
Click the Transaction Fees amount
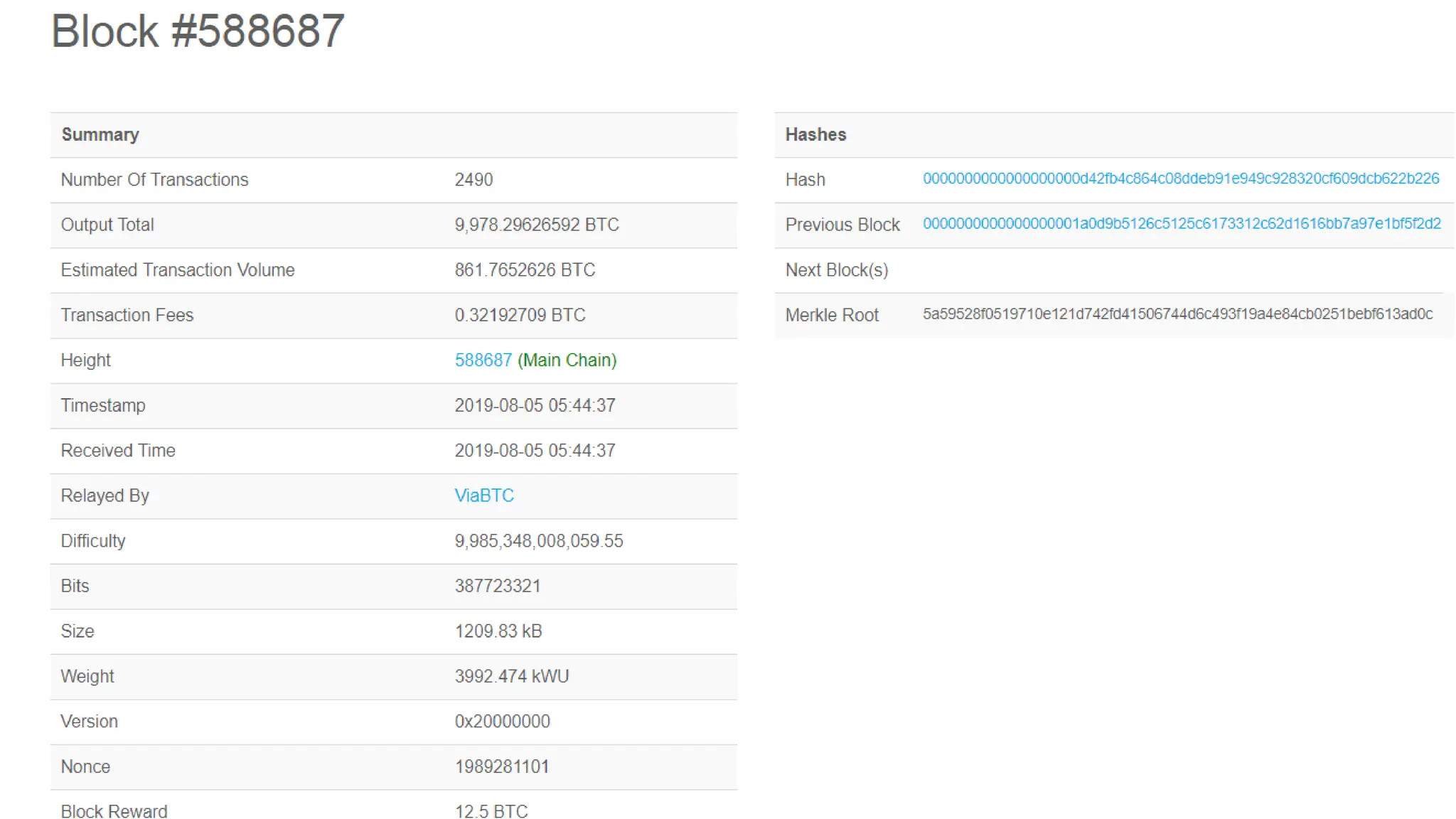coord(520,315)
